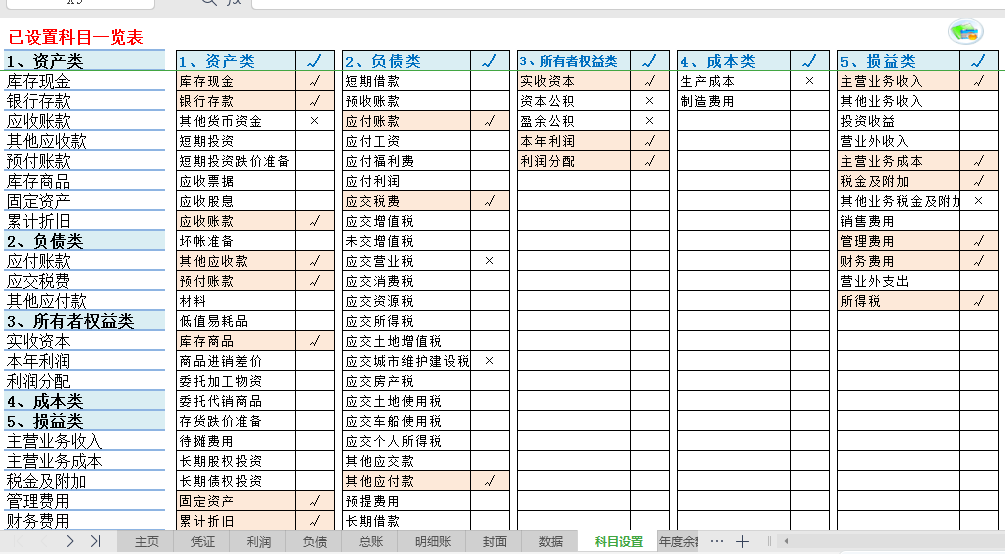Viewport: 1005px width, 554px height.
Task: Select left list header 3、所有者权益类
Action: (x=85, y=321)
